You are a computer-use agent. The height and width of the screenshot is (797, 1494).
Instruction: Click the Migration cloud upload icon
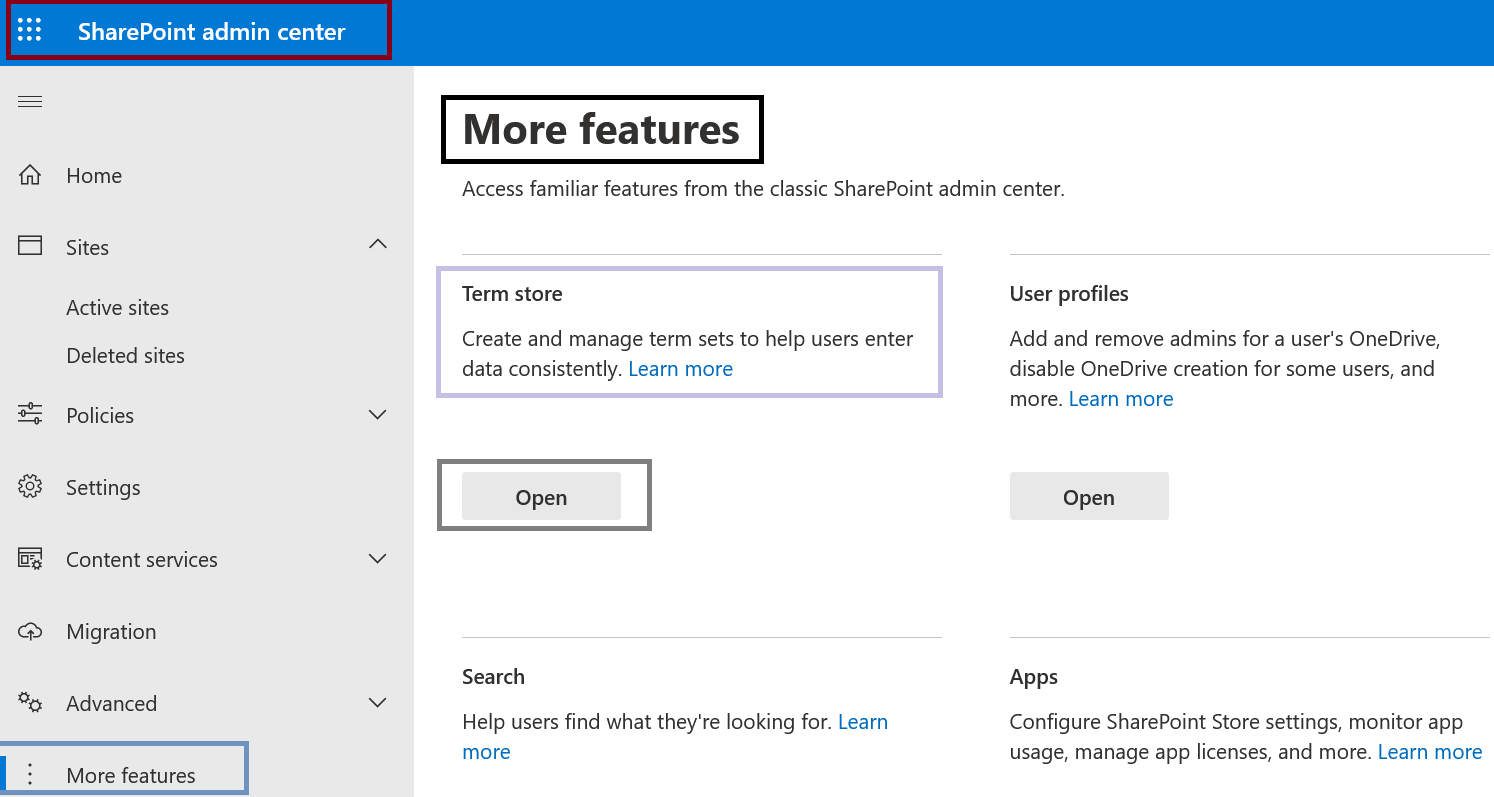pyautogui.click(x=30, y=631)
